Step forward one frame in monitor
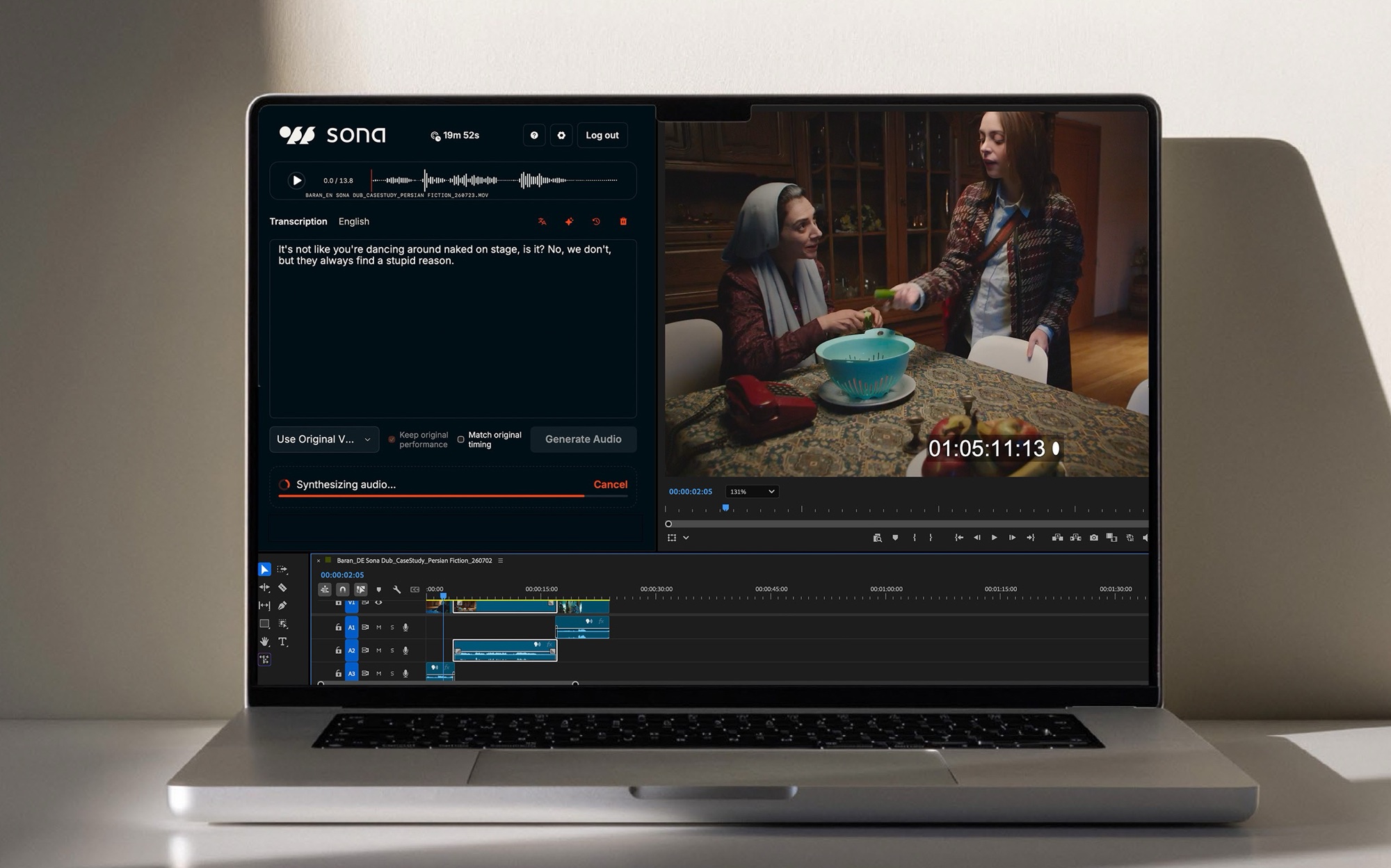Image resolution: width=1391 pixels, height=868 pixels. coord(1012,538)
